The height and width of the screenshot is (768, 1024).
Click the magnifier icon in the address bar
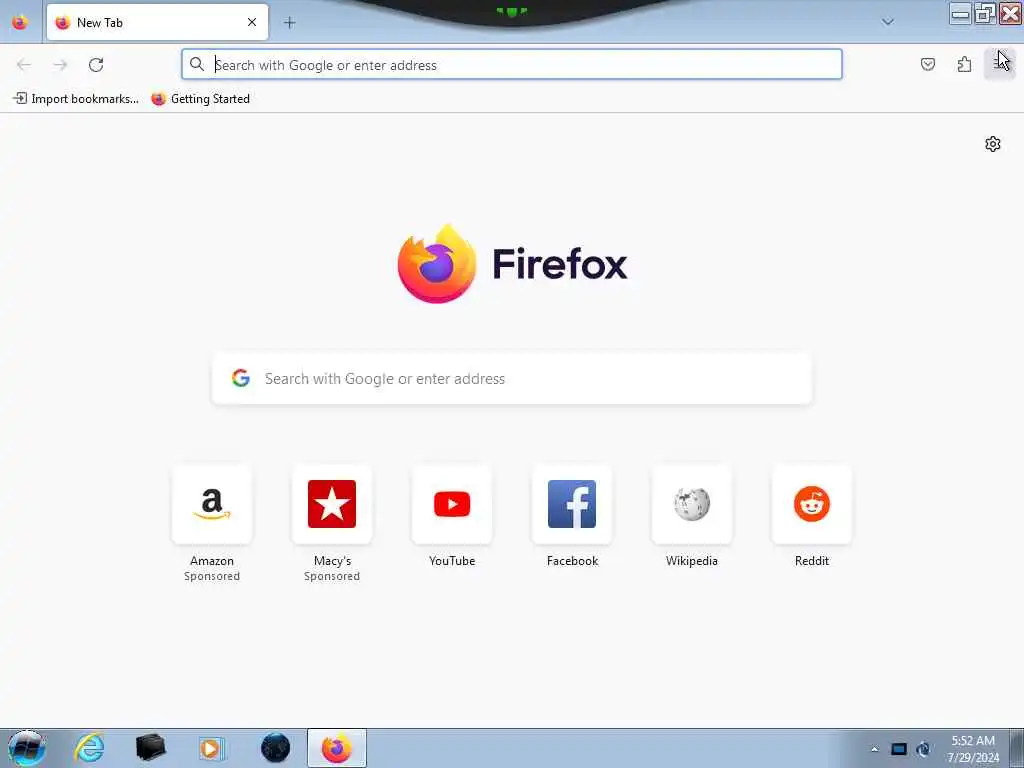[x=197, y=64]
